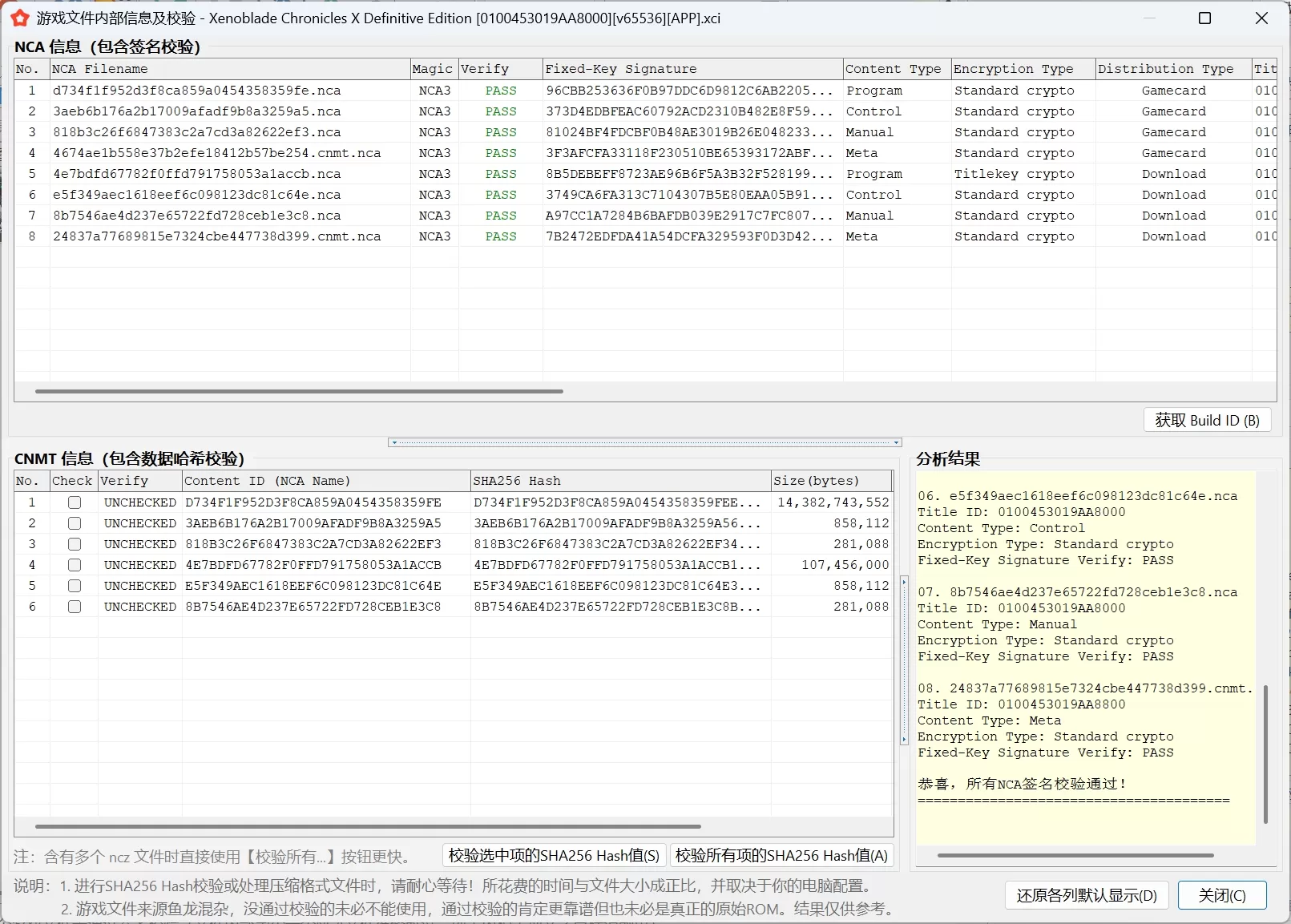Click 还原各列默认显示(D) button
This screenshot has width=1291, height=924.
(x=1087, y=895)
